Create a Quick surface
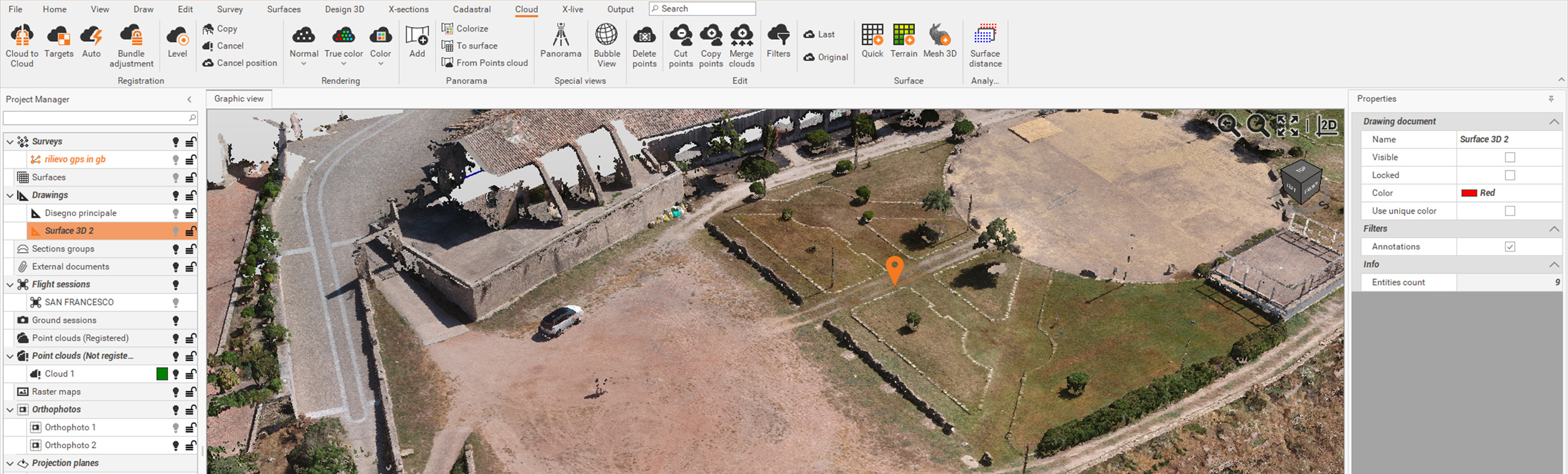 click(x=873, y=42)
